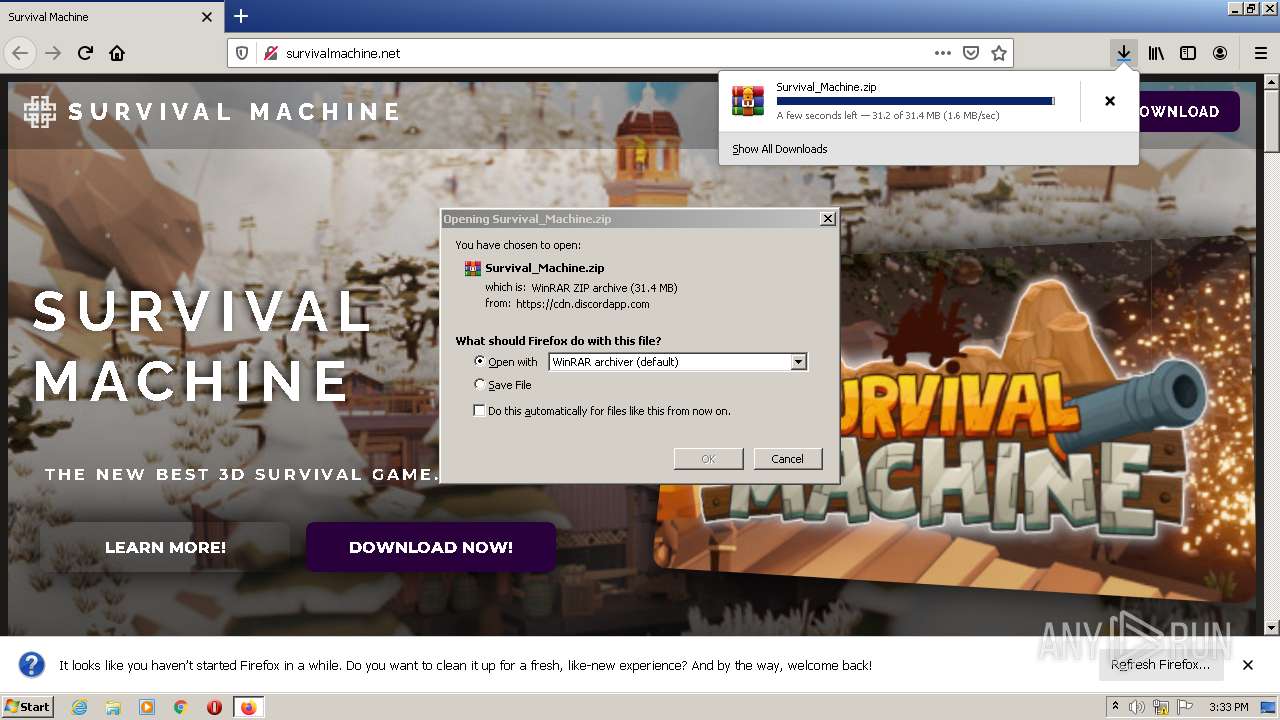Click Show All Downloads
The height and width of the screenshot is (720, 1280).
pyautogui.click(x=779, y=149)
